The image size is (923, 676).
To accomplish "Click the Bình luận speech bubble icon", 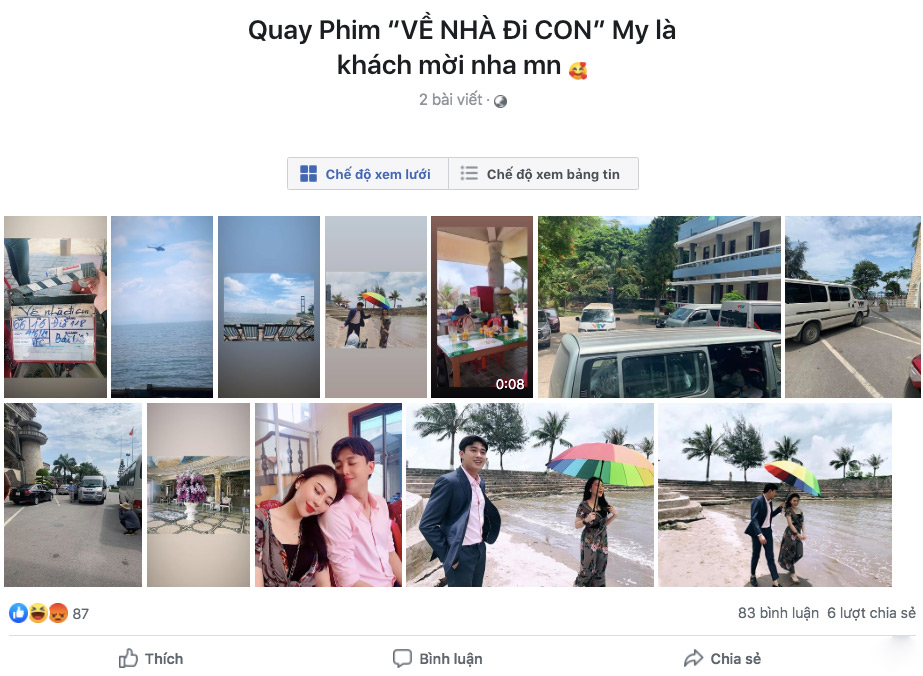I will [402, 658].
